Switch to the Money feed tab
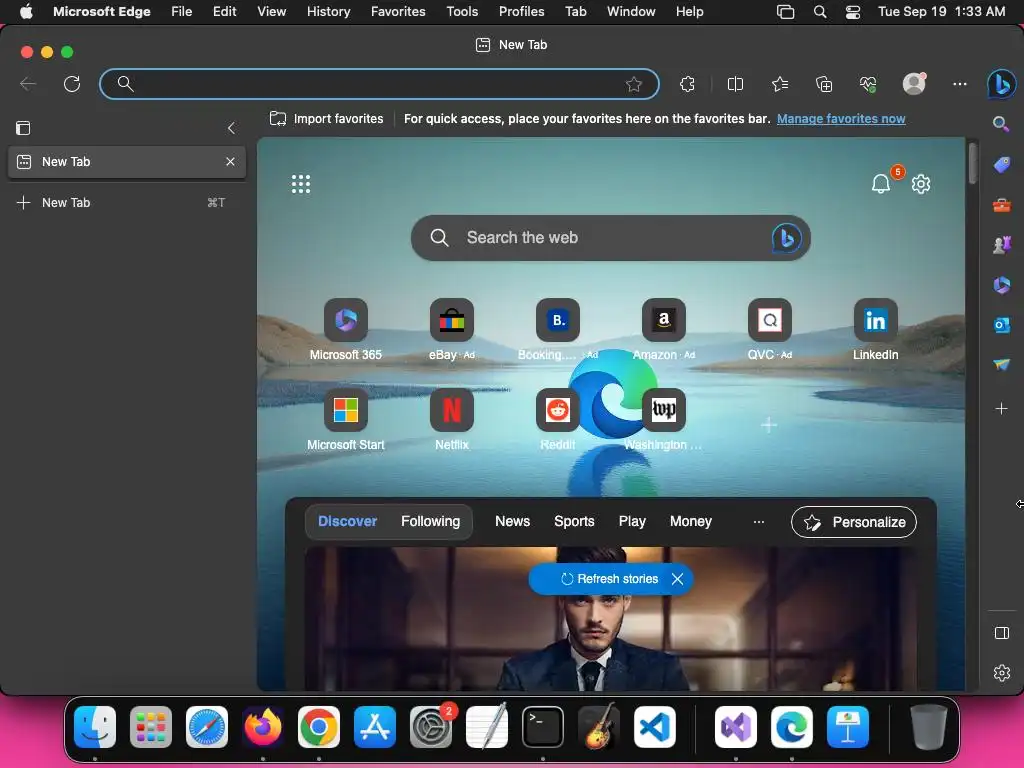 click(690, 521)
